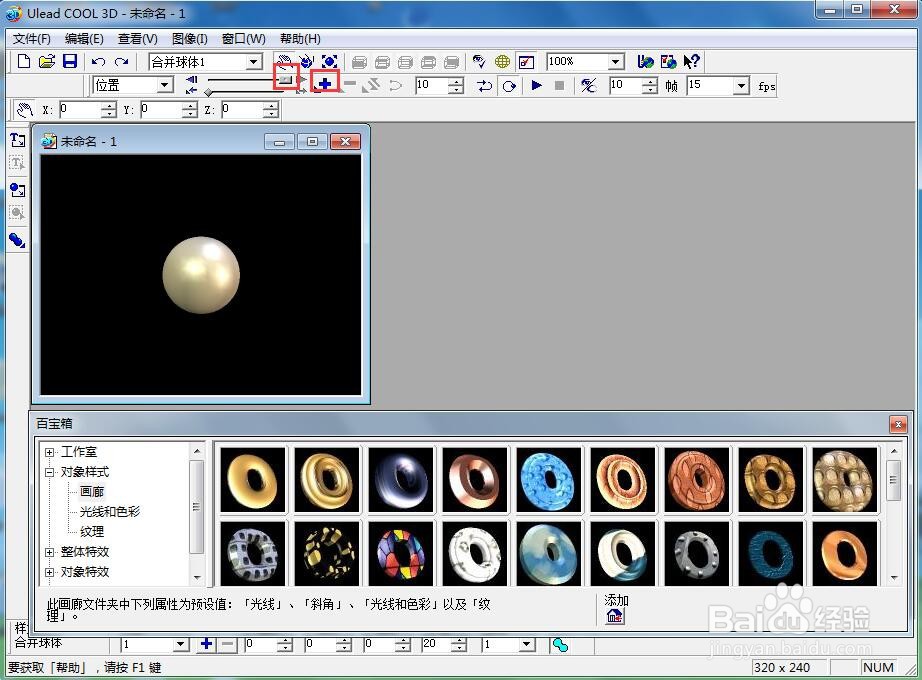Increase the frame count stepper value showing 10

point(649,82)
